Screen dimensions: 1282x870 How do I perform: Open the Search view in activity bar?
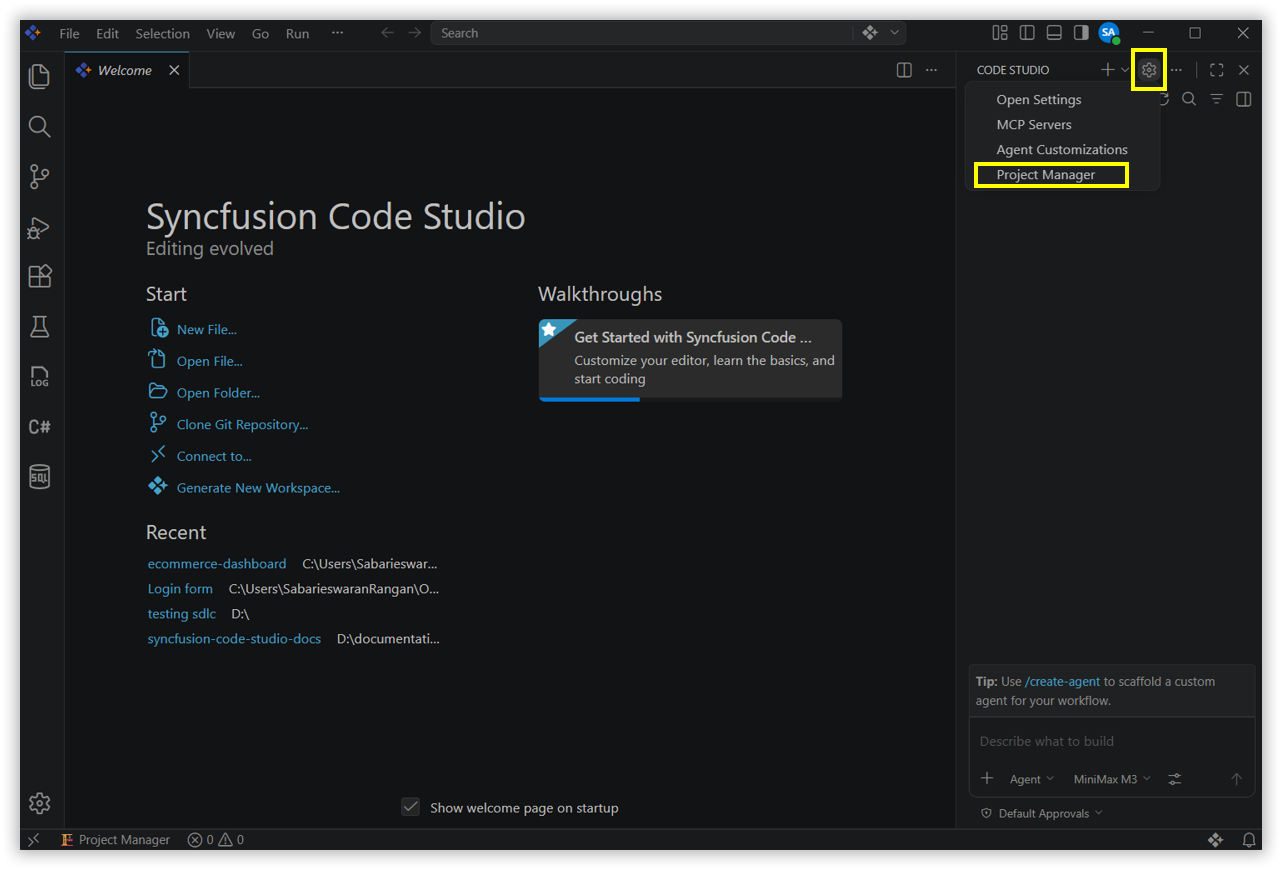[39, 126]
